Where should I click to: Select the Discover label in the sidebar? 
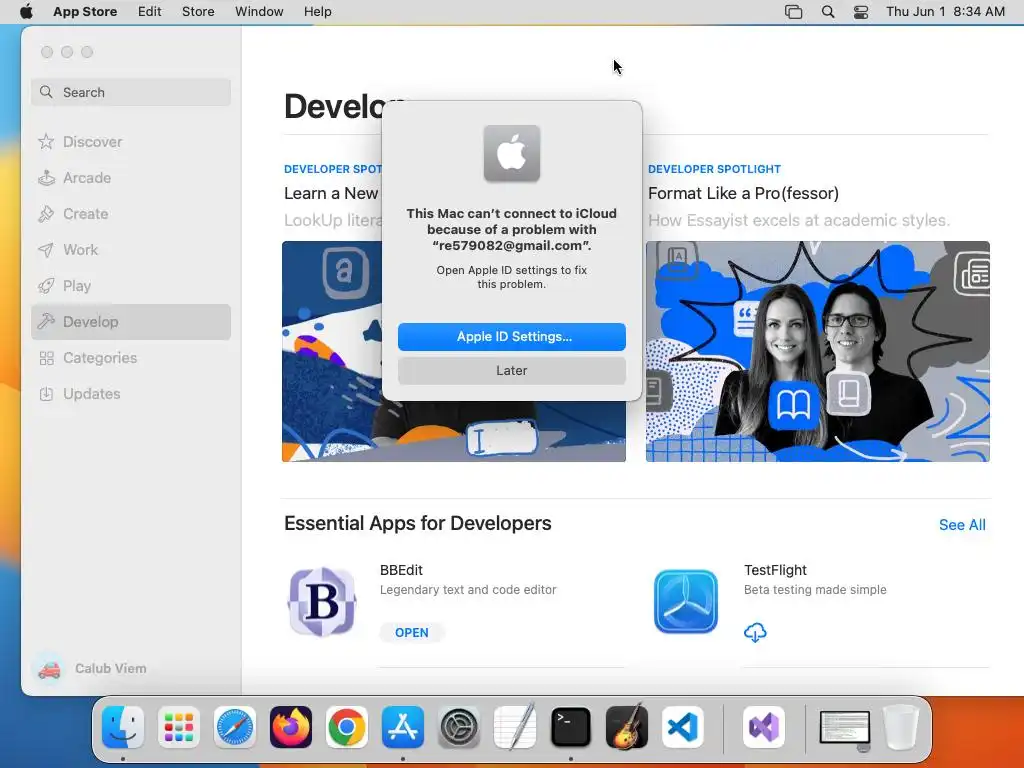(x=93, y=142)
